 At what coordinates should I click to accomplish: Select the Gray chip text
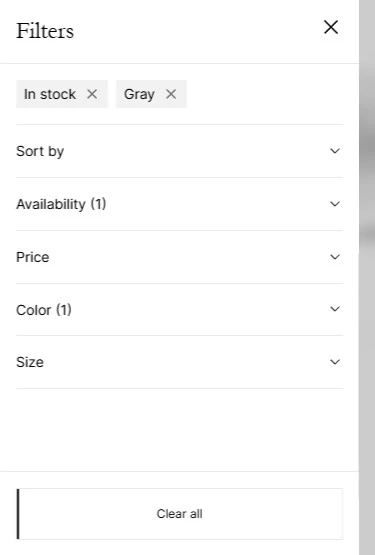(x=139, y=95)
